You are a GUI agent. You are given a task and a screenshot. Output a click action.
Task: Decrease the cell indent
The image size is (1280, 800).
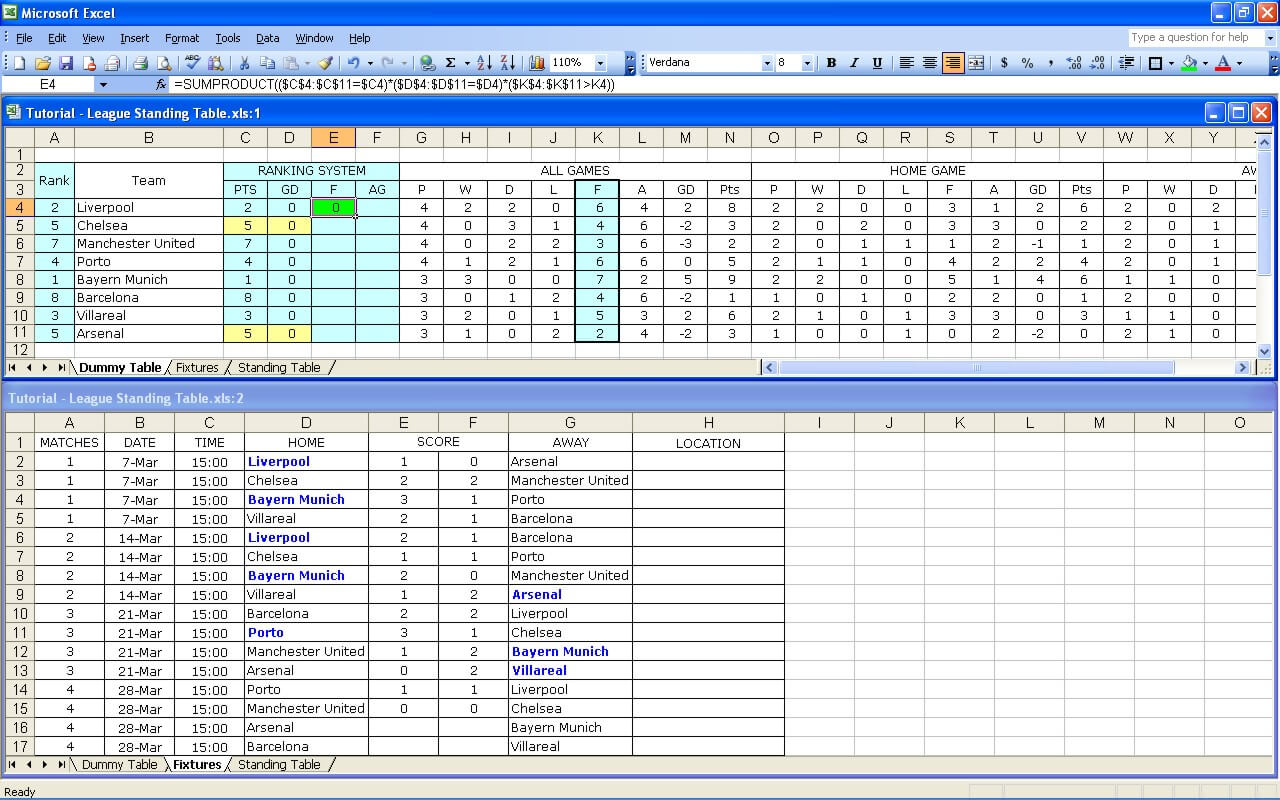(1126, 63)
